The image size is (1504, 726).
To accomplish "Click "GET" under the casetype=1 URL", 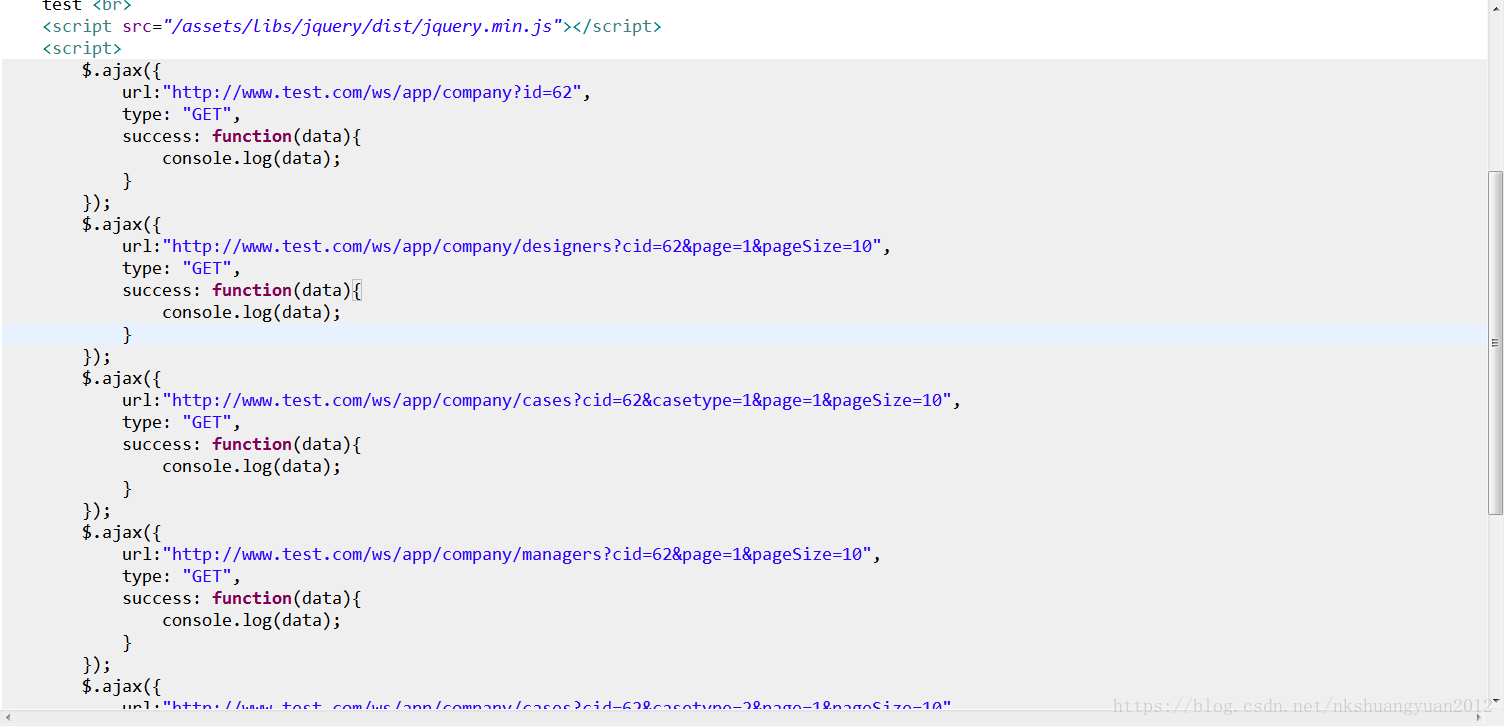I will click(x=207, y=422).
